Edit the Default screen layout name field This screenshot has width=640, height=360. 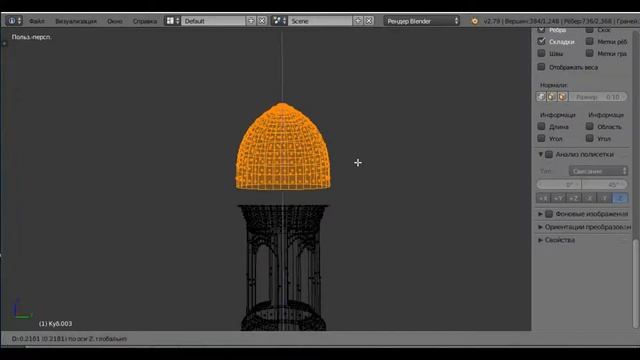[x=213, y=21]
